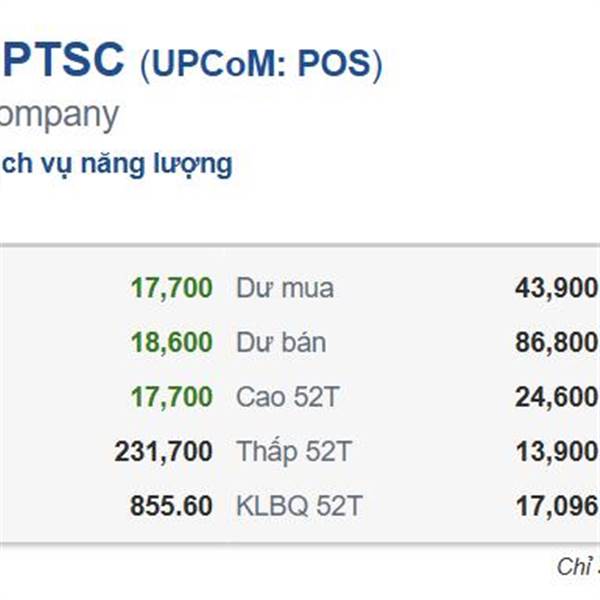Select the KLBQ 52T label
Viewport: 600px width, 600px height.
point(299,506)
